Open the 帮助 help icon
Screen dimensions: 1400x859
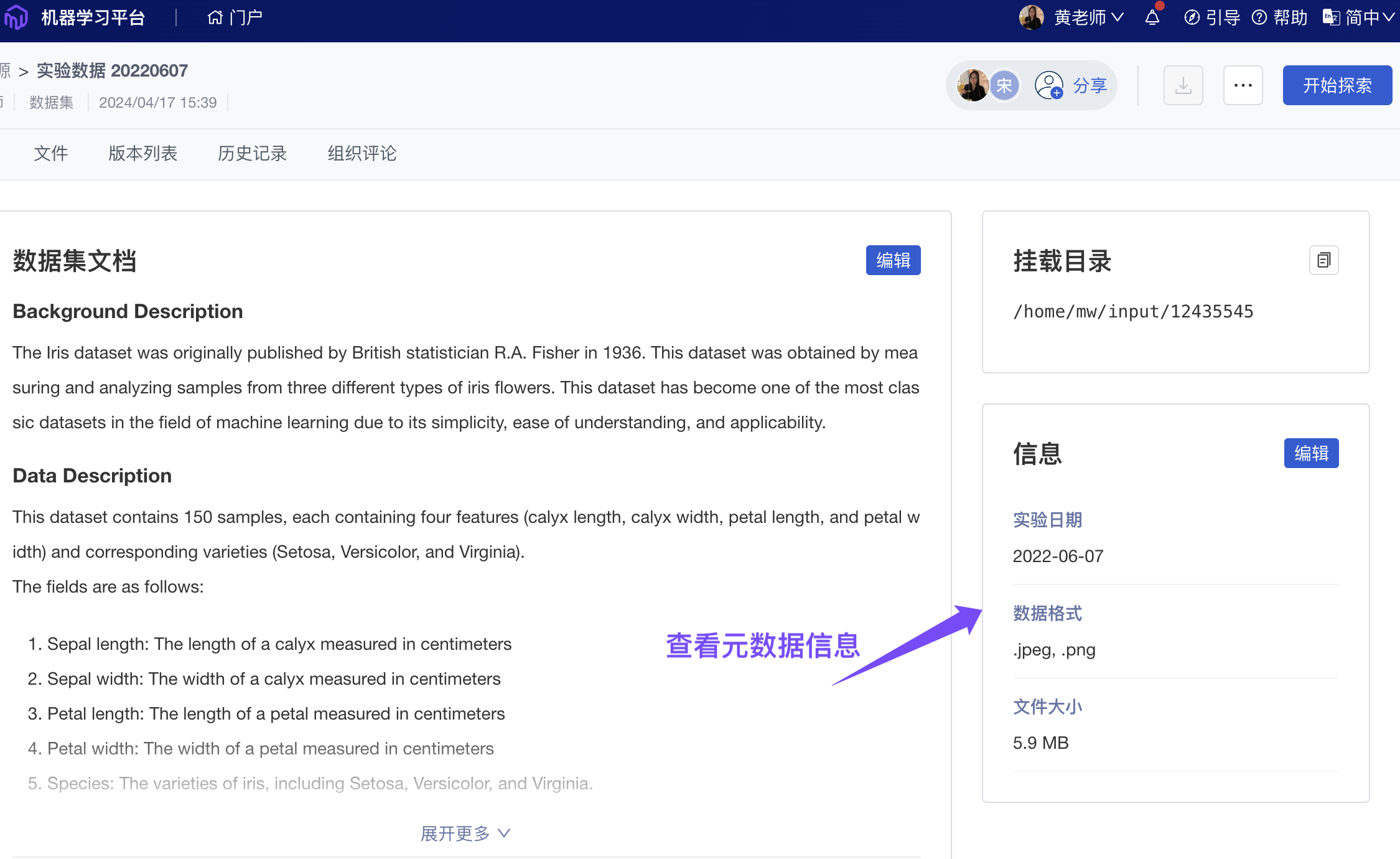click(x=1259, y=17)
